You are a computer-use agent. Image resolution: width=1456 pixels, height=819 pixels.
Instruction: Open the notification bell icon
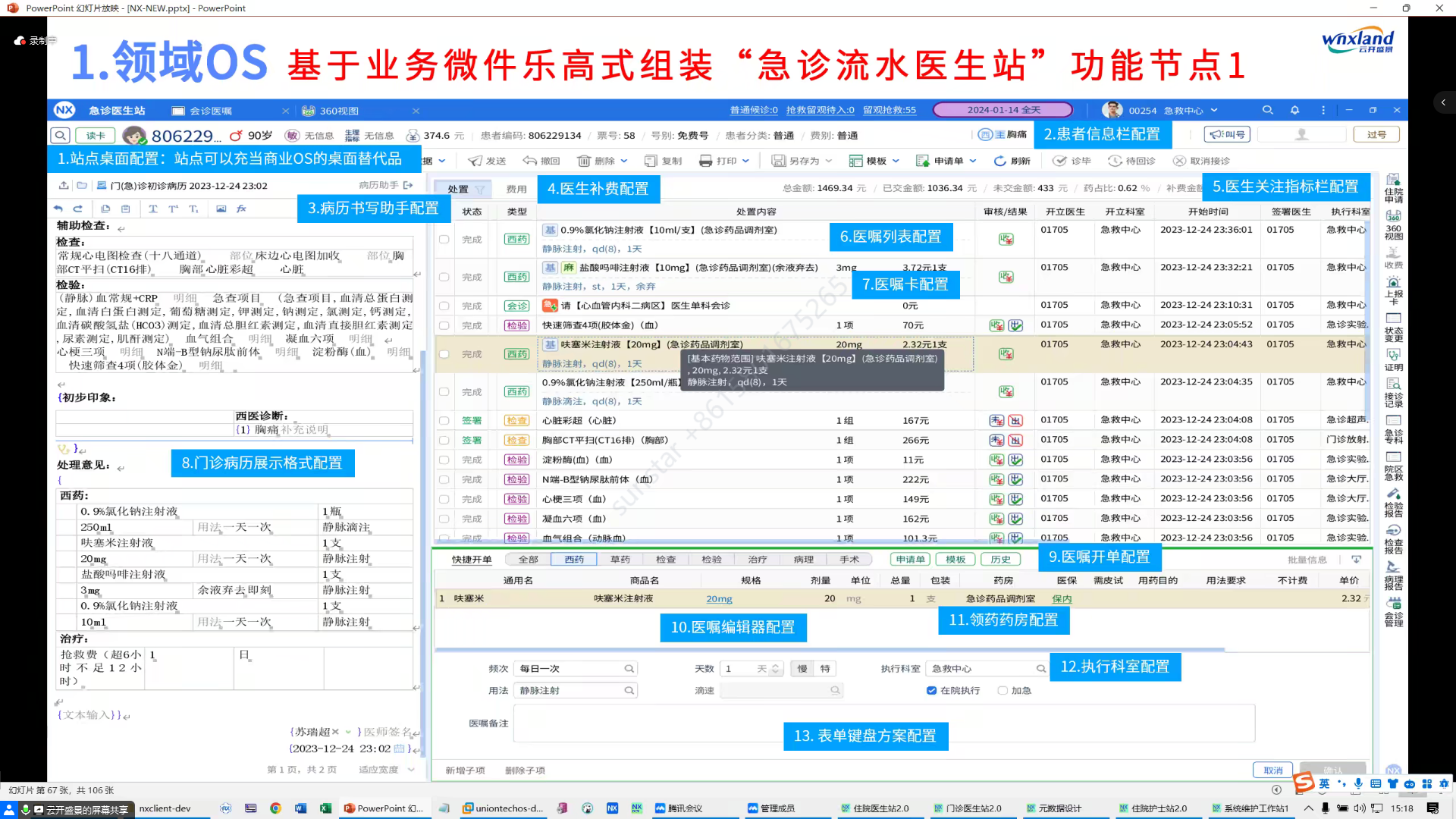point(1294,110)
